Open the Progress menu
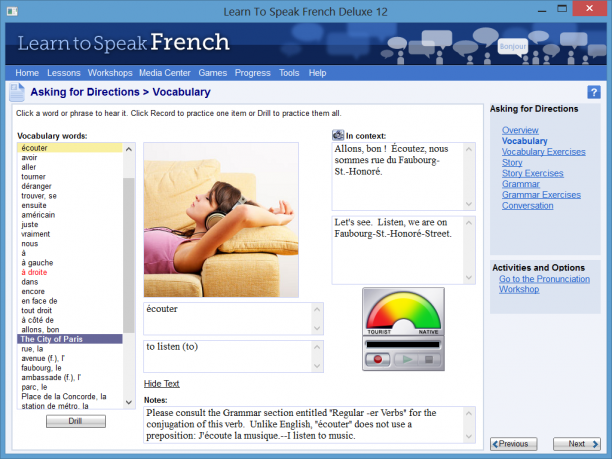 (253, 73)
